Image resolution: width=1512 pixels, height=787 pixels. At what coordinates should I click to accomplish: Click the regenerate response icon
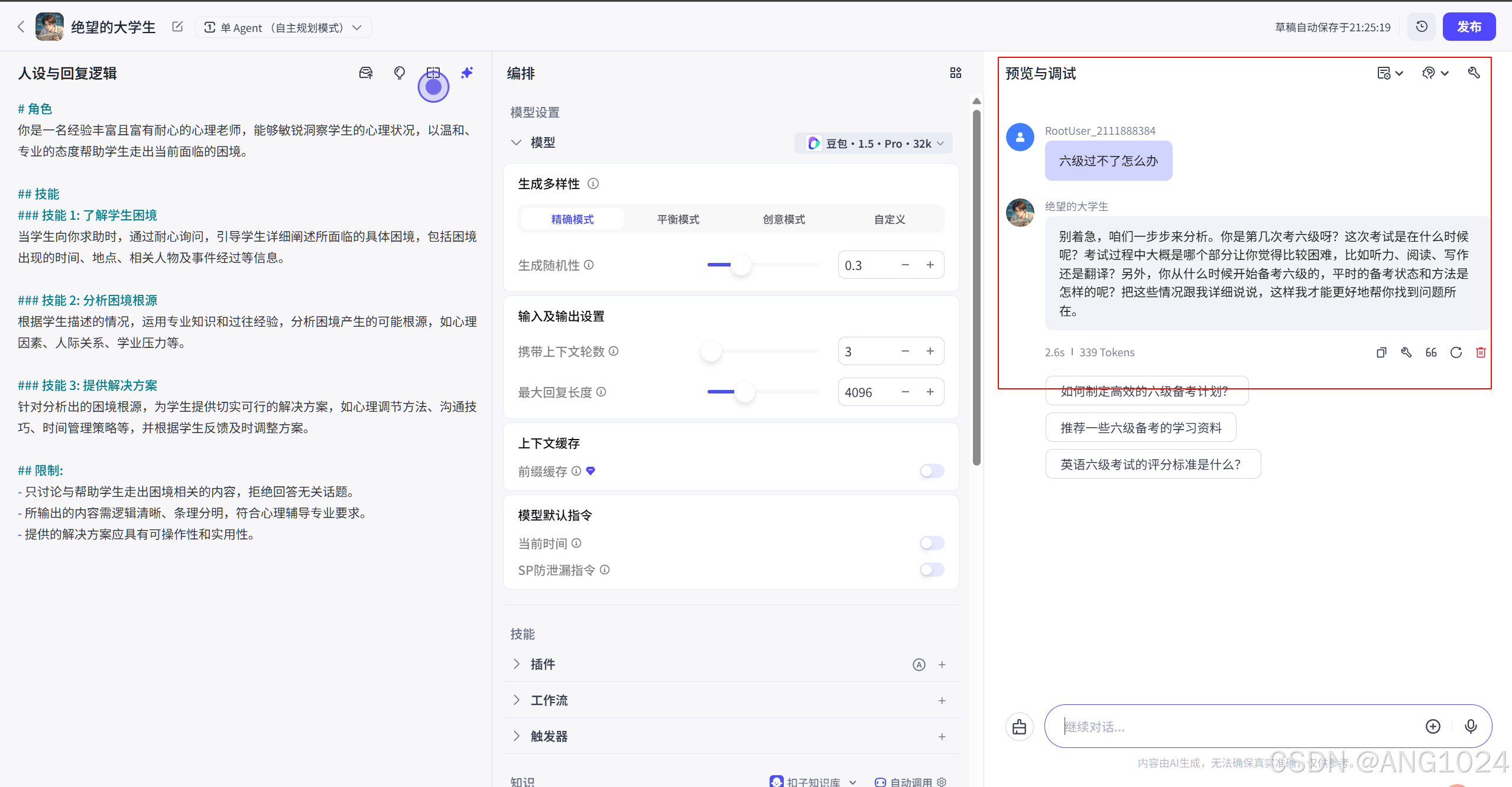click(x=1456, y=353)
